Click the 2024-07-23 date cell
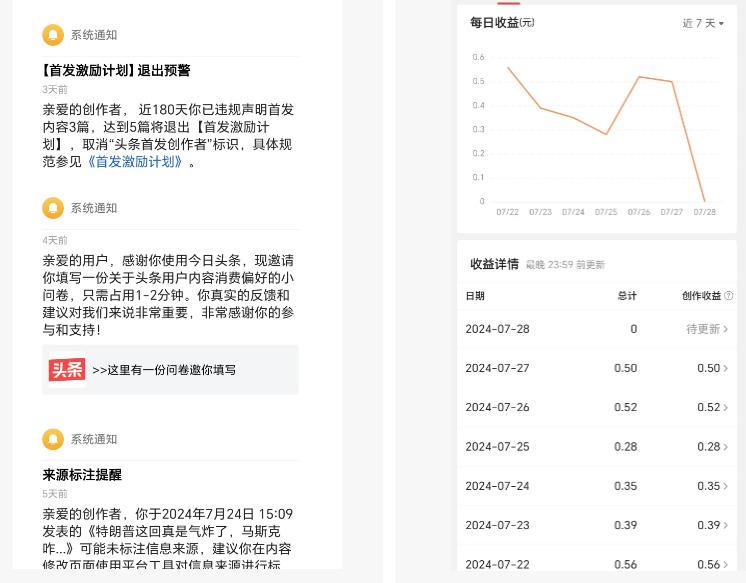The image size is (746, 583). (x=497, y=525)
